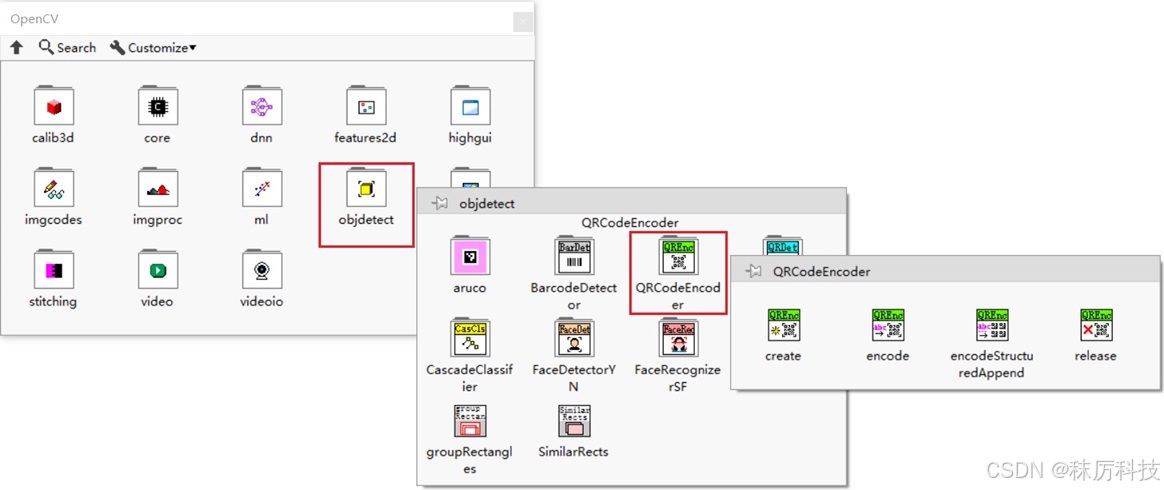The height and width of the screenshot is (490, 1164).
Task: Open the FaceRecognizerSF subpalette
Action: pos(678,339)
